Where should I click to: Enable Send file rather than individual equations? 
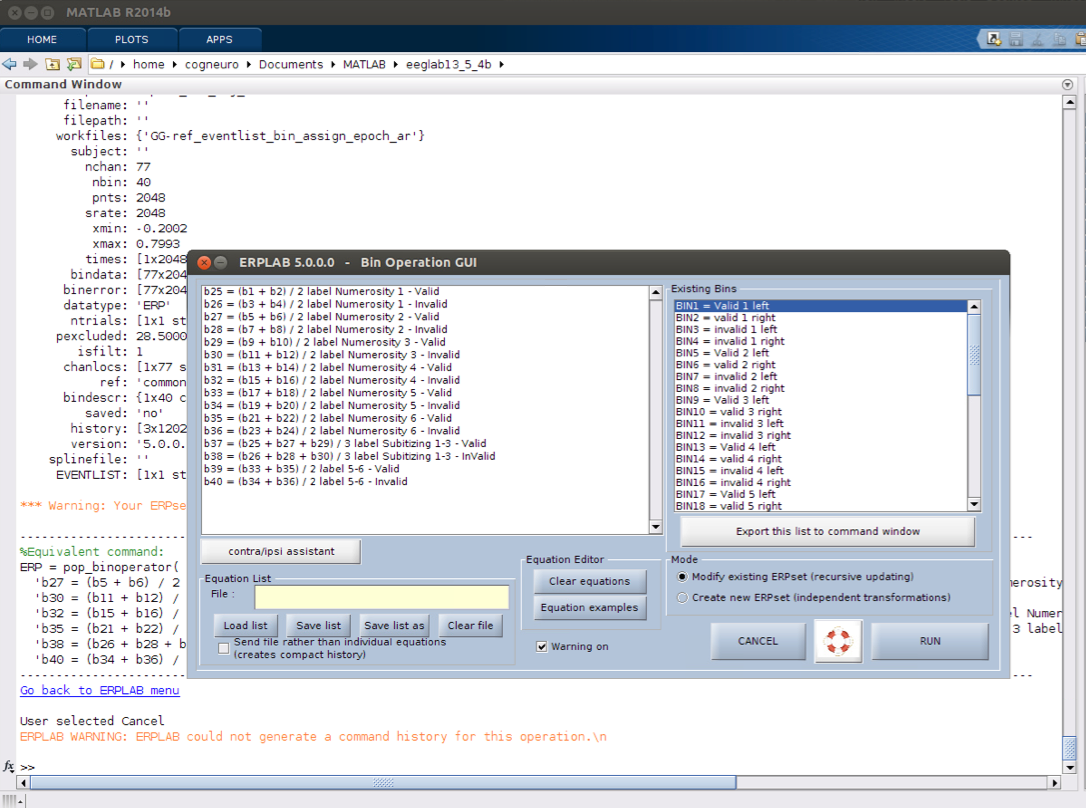click(224, 648)
